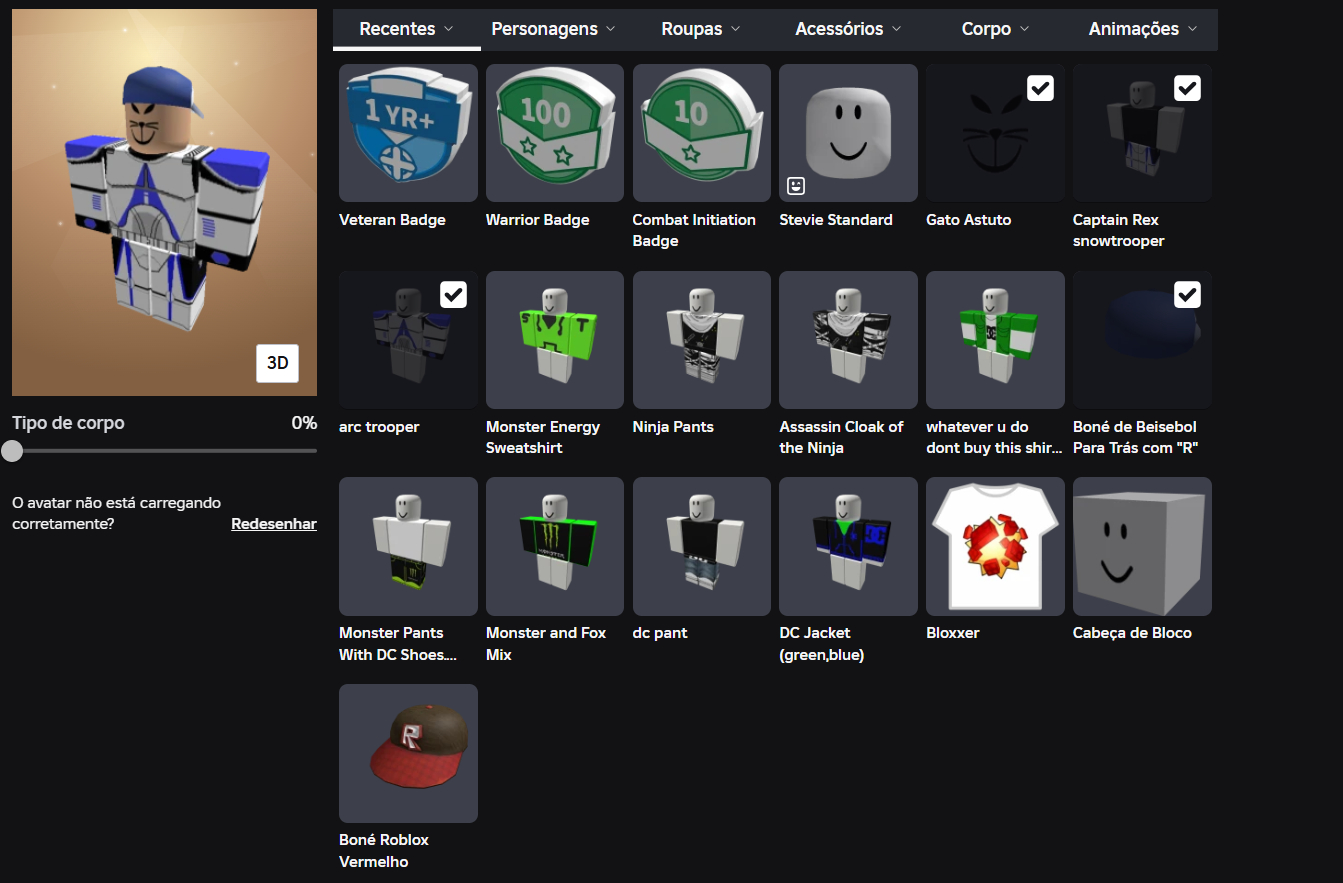Screen dimensions: 1343x883
Task: Uncheck the Boné de Beisebol hat
Action: 1187,294
